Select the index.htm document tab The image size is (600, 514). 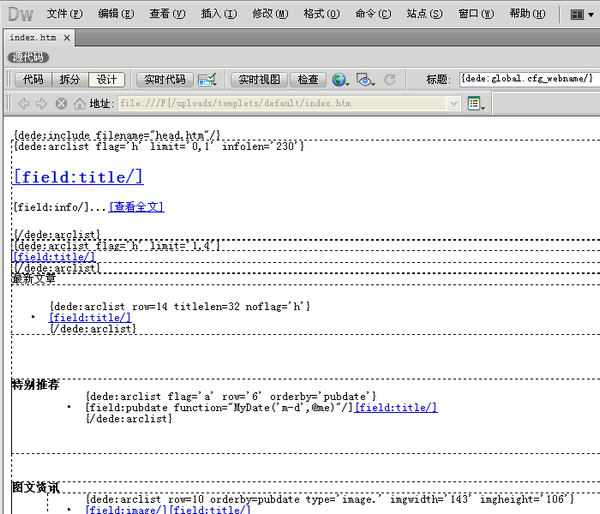34,37
